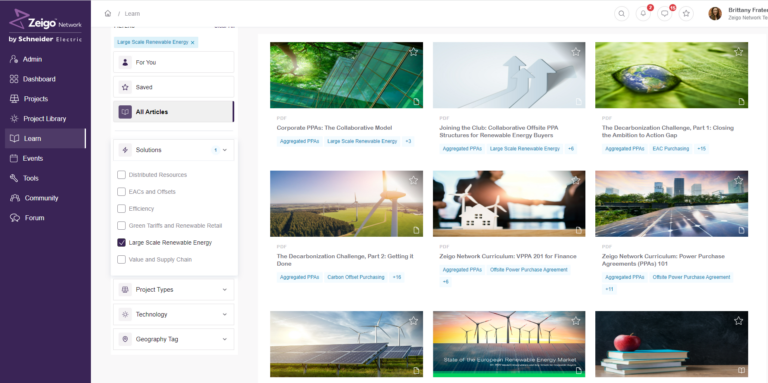Screen dimensions: 768x383
Task: Open the notifications bell icon
Action: point(643,14)
